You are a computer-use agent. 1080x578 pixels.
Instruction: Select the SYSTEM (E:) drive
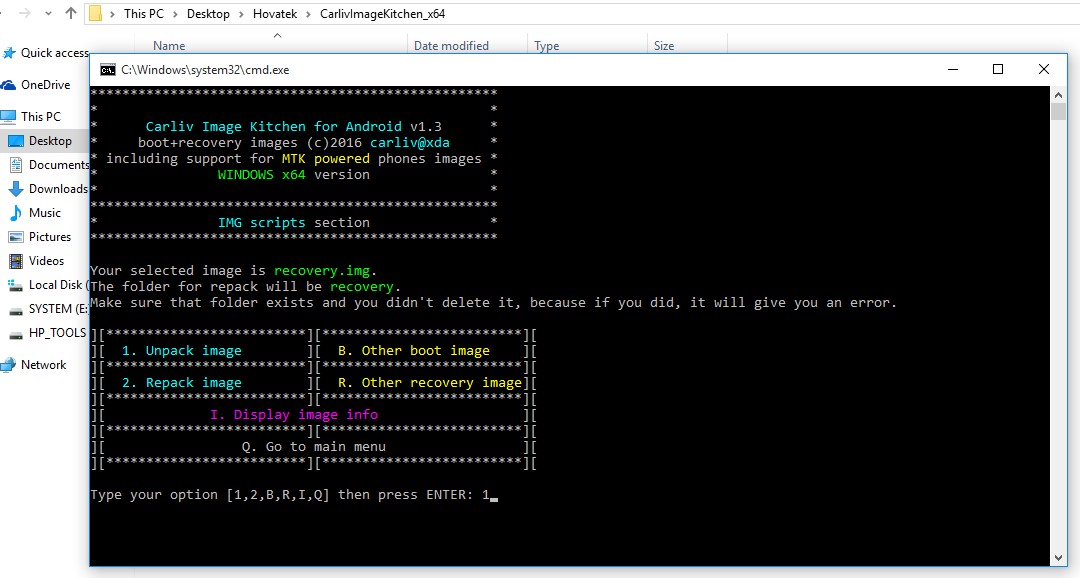coord(53,309)
